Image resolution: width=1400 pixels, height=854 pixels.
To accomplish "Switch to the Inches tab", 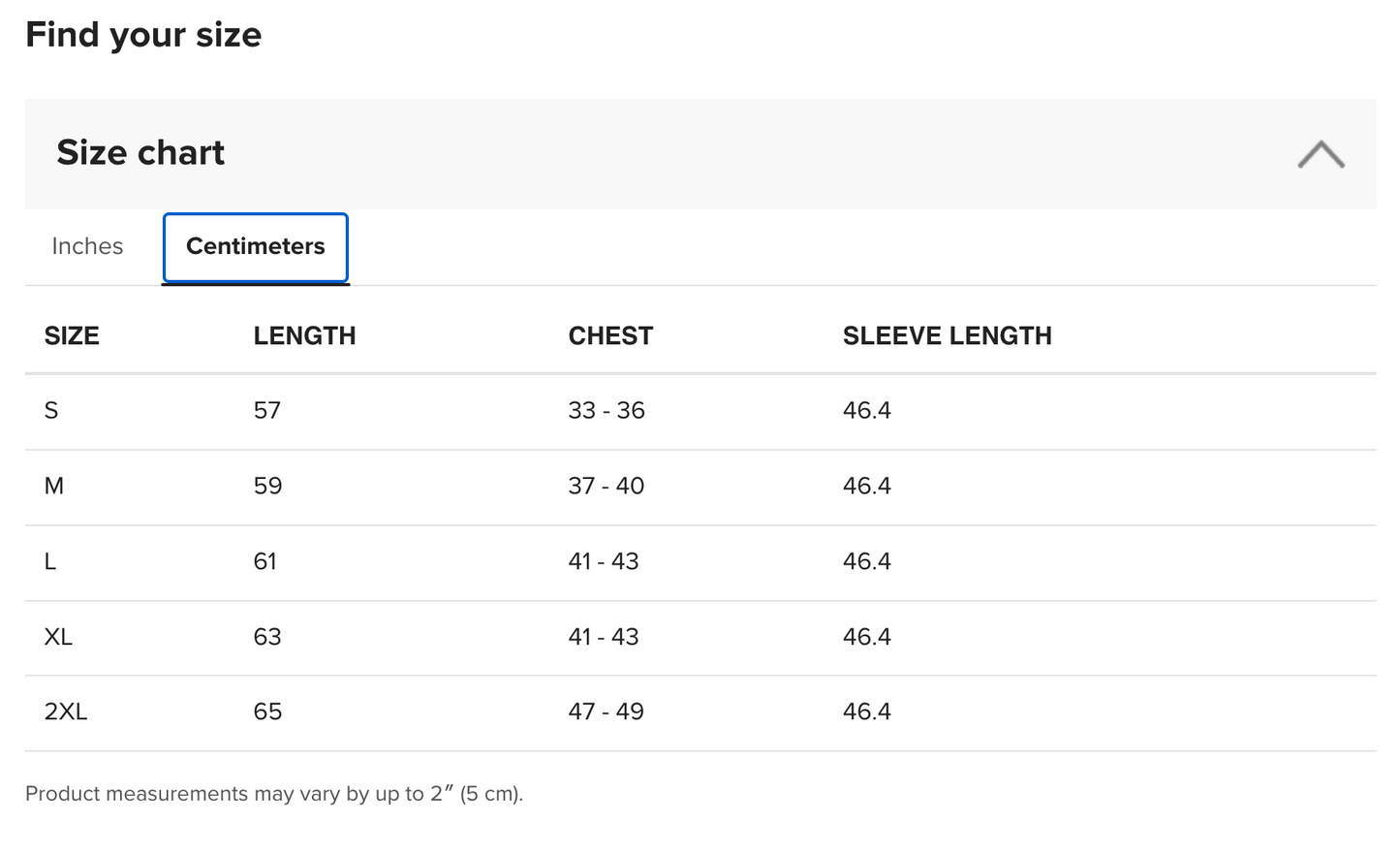I will click(87, 246).
